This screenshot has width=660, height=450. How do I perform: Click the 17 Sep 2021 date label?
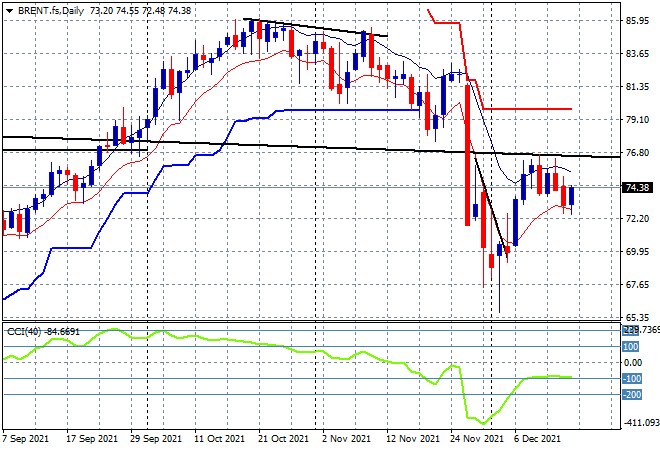[92, 439]
